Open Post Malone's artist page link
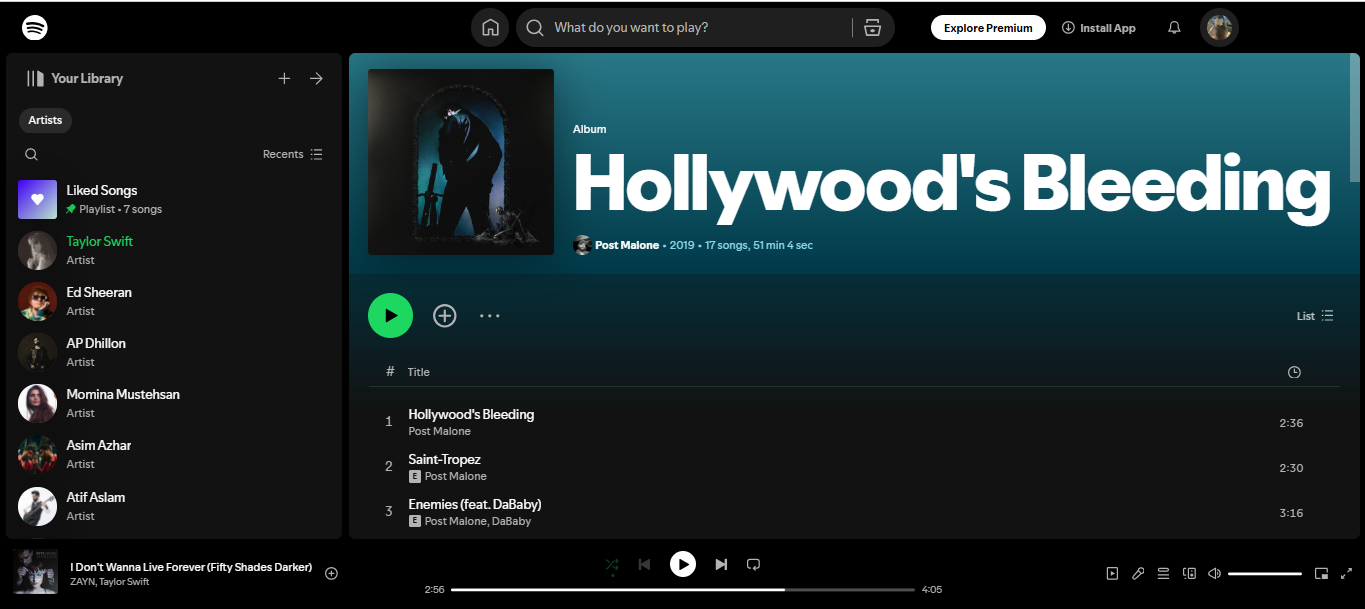This screenshot has width=1365, height=609. tap(626, 244)
